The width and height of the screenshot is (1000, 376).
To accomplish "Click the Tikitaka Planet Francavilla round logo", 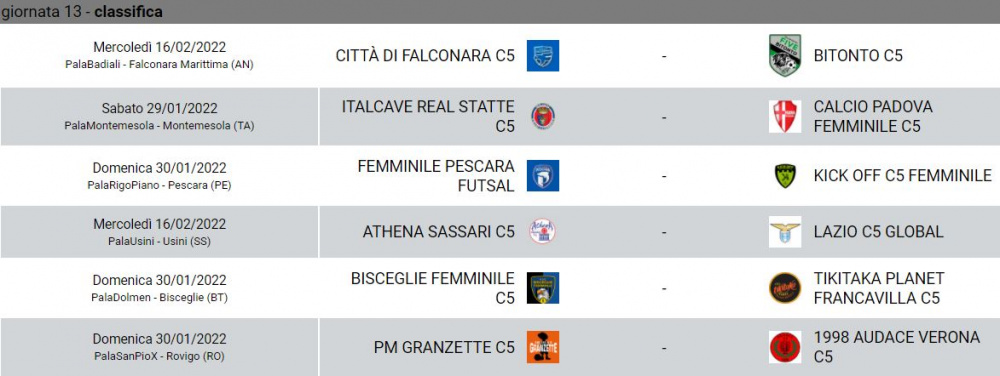I will click(x=785, y=287).
